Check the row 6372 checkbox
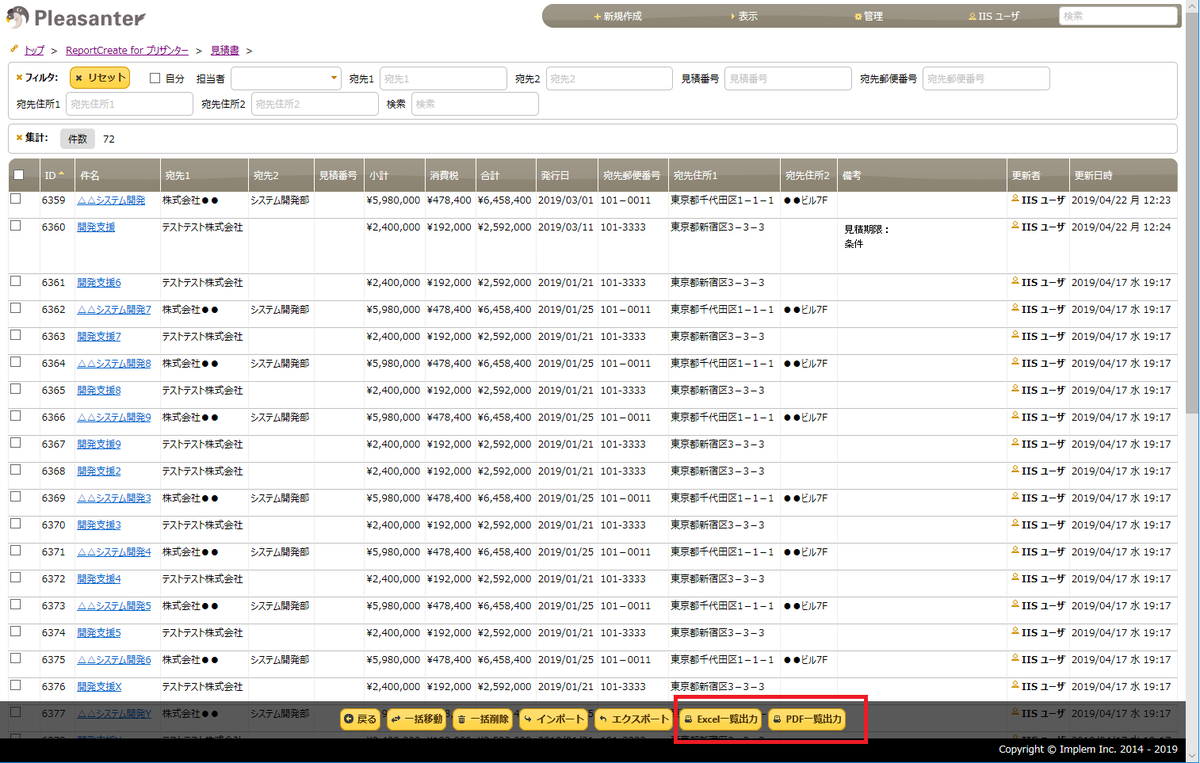The width and height of the screenshot is (1200, 763). click(x=15, y=578)
